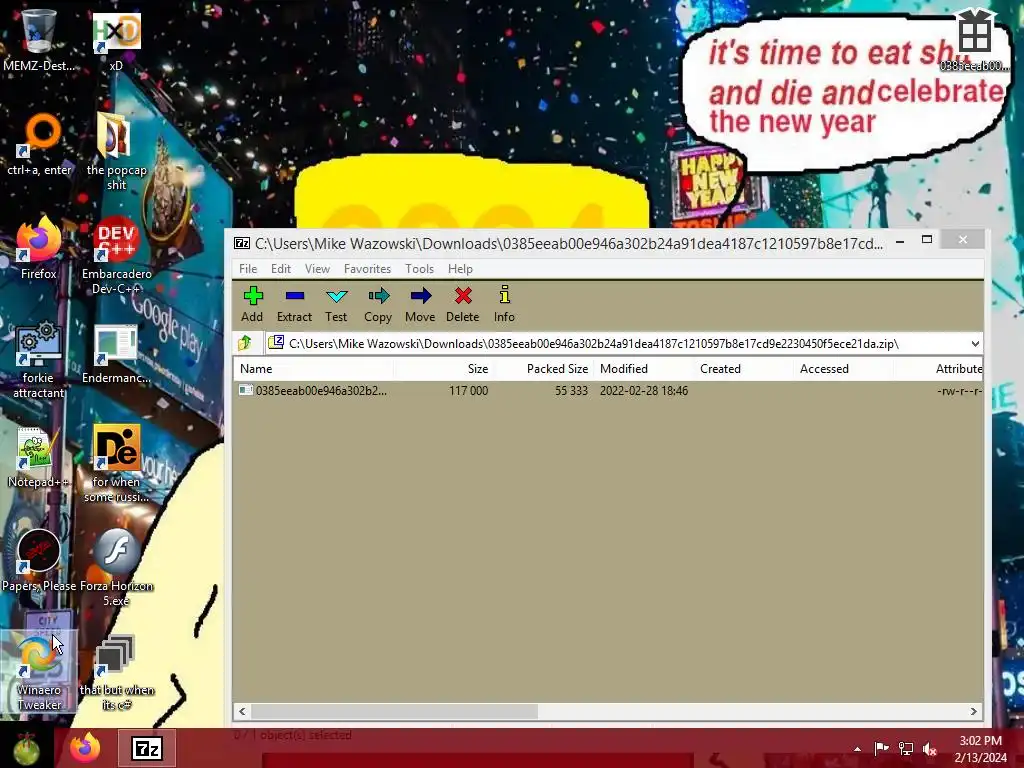This screenshot has height=768, width=1024.
Task: Sort by the Name column header
Action: click(313, 369)
